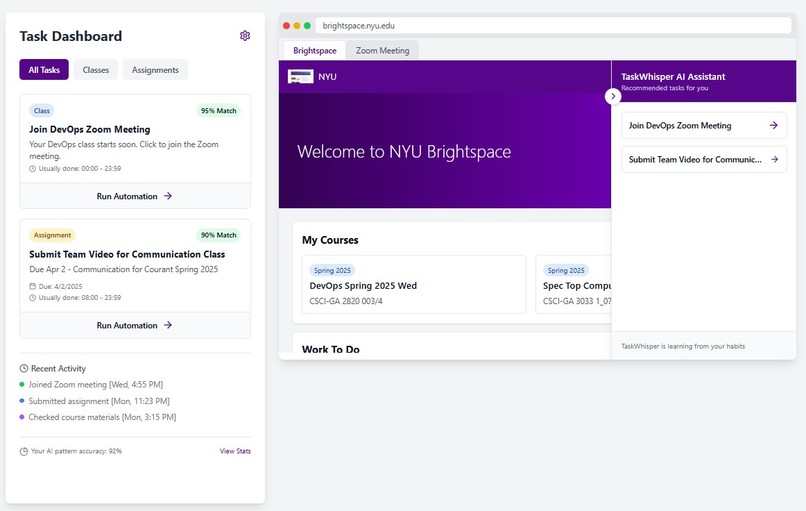Click the red close window dot
806x511 pixels.
tap(287, 26)
